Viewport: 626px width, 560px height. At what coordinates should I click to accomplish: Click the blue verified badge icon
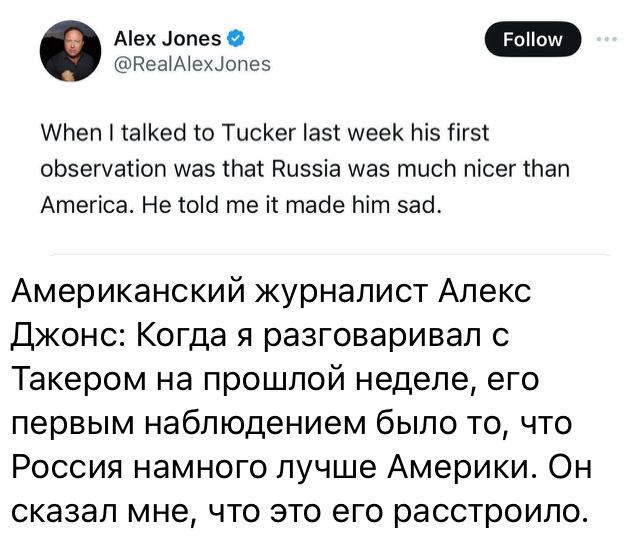(235, 39)
